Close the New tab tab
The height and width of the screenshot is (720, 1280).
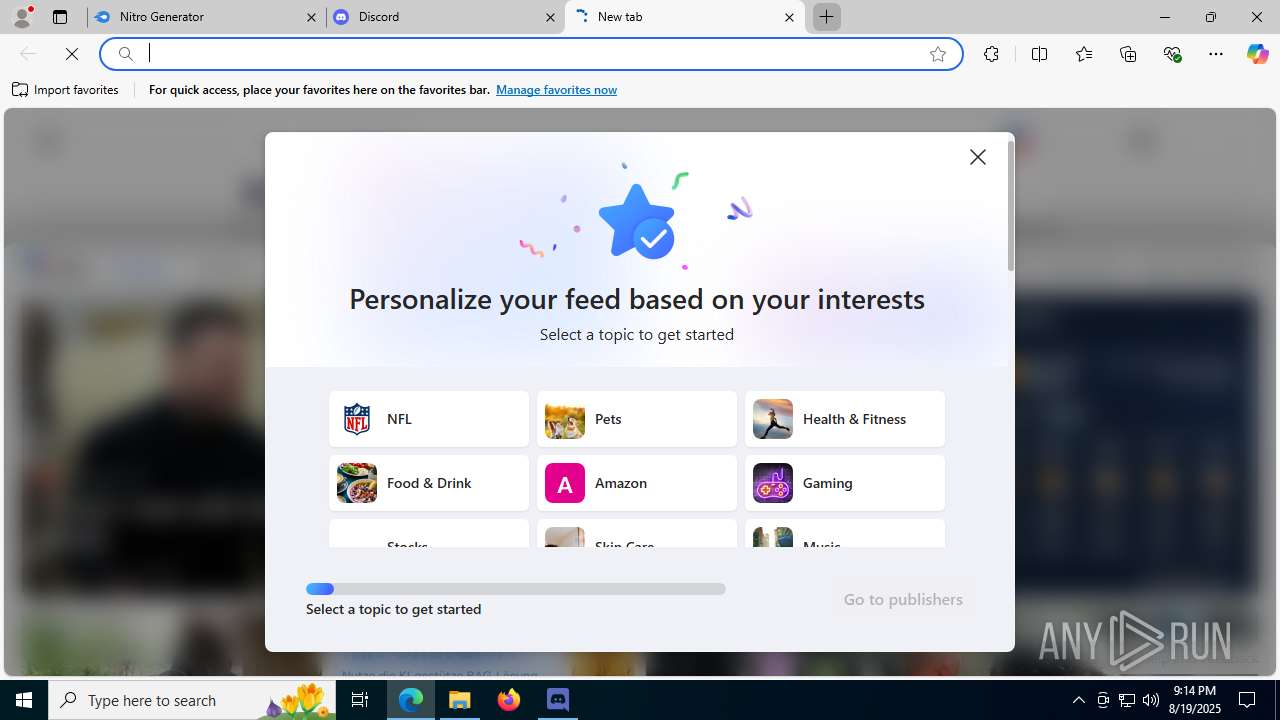coord(789,17)
